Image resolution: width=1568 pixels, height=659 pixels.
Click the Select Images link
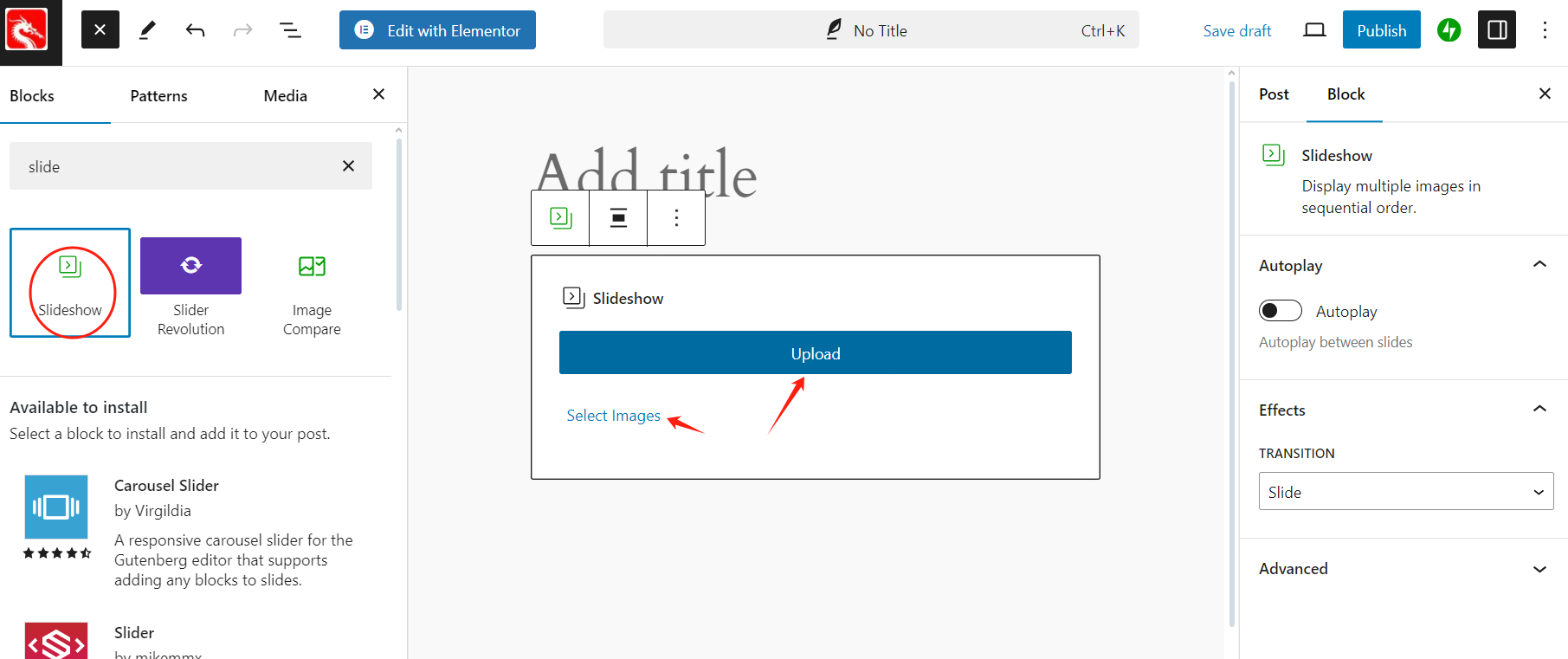click(613, 416)
